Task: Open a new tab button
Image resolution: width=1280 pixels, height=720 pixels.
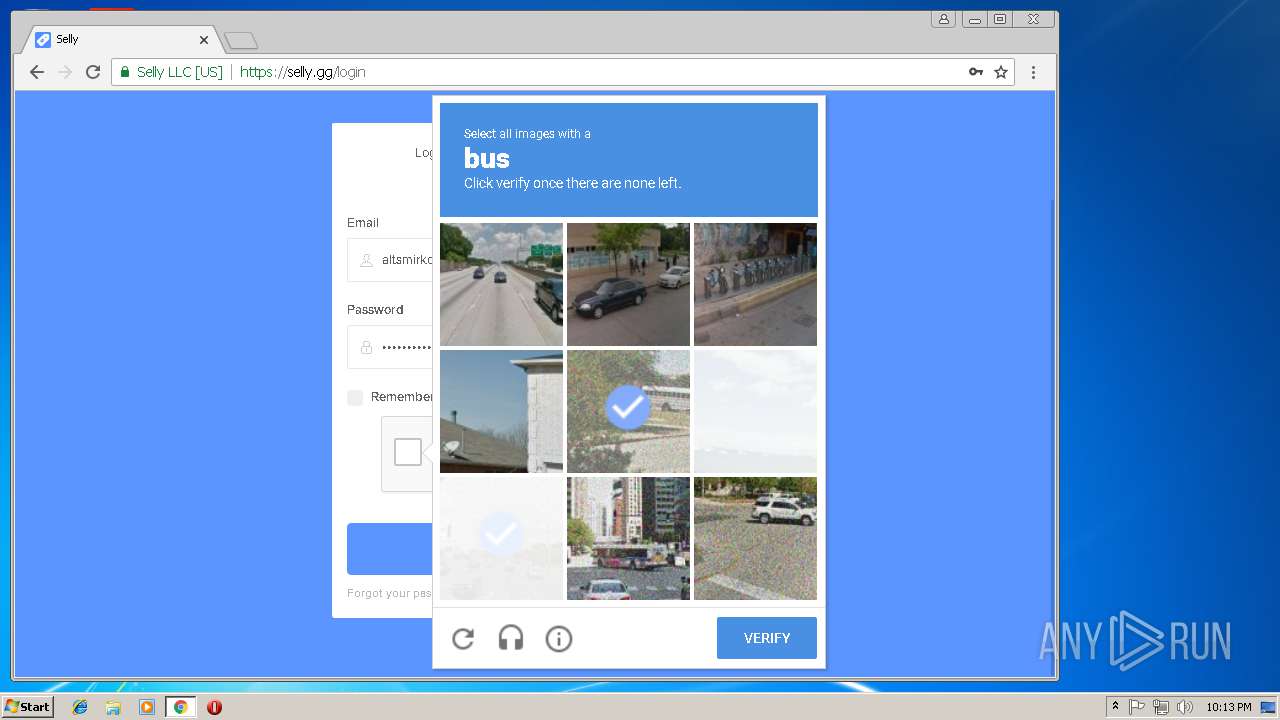Action: tap(241, 40)
